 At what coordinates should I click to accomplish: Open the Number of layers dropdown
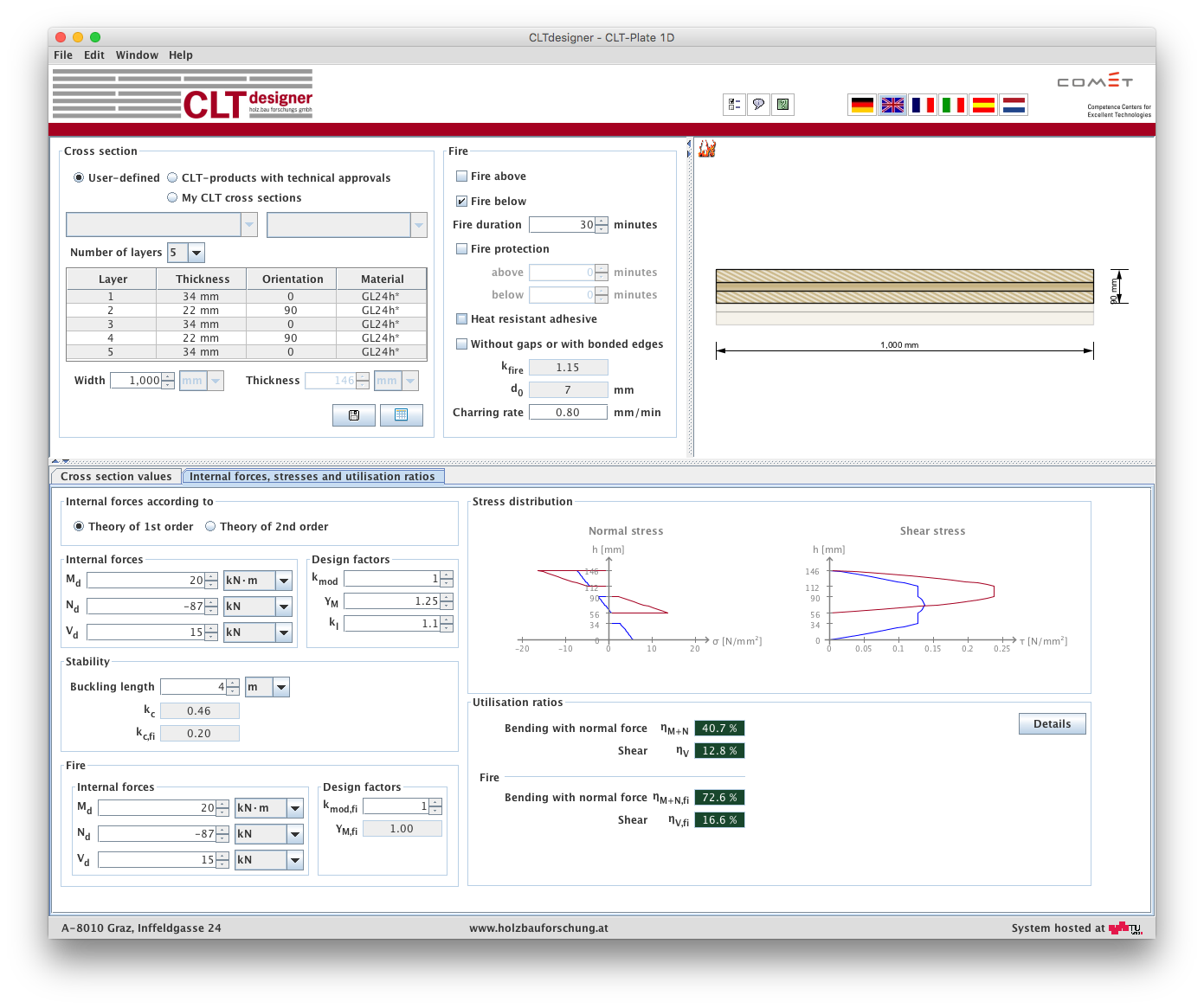point(196,253)
